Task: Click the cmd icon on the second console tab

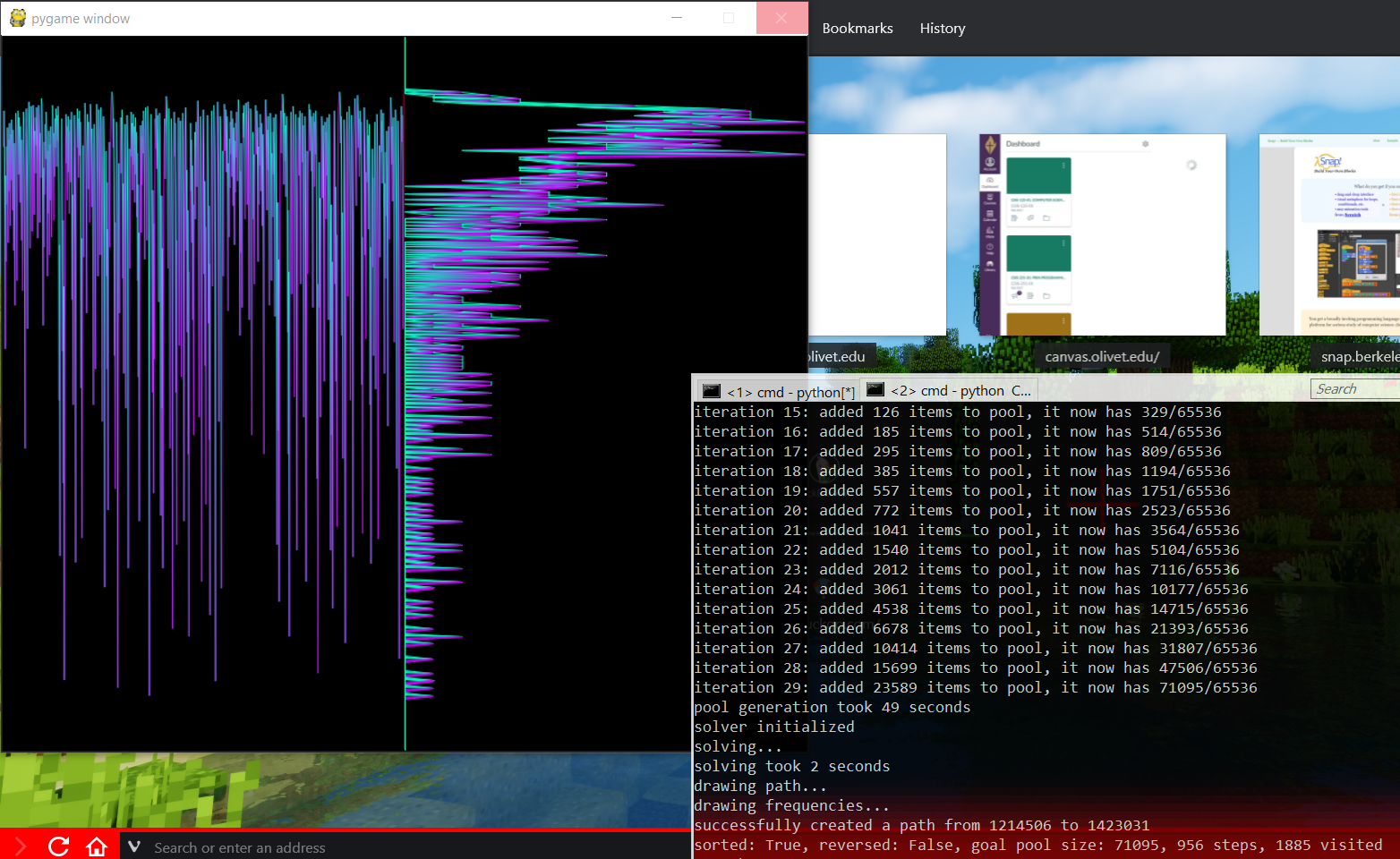Action: (x=875, y=390)
